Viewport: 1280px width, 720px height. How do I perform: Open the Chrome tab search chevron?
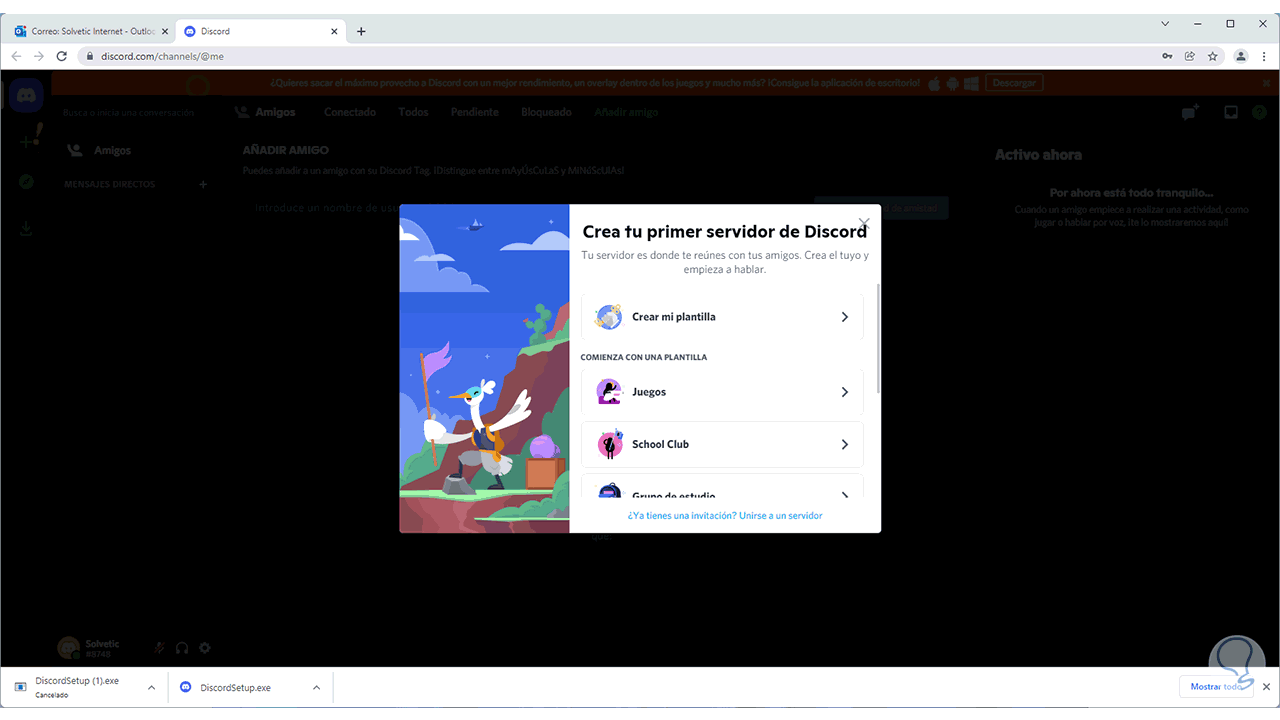pos(1165,23)
